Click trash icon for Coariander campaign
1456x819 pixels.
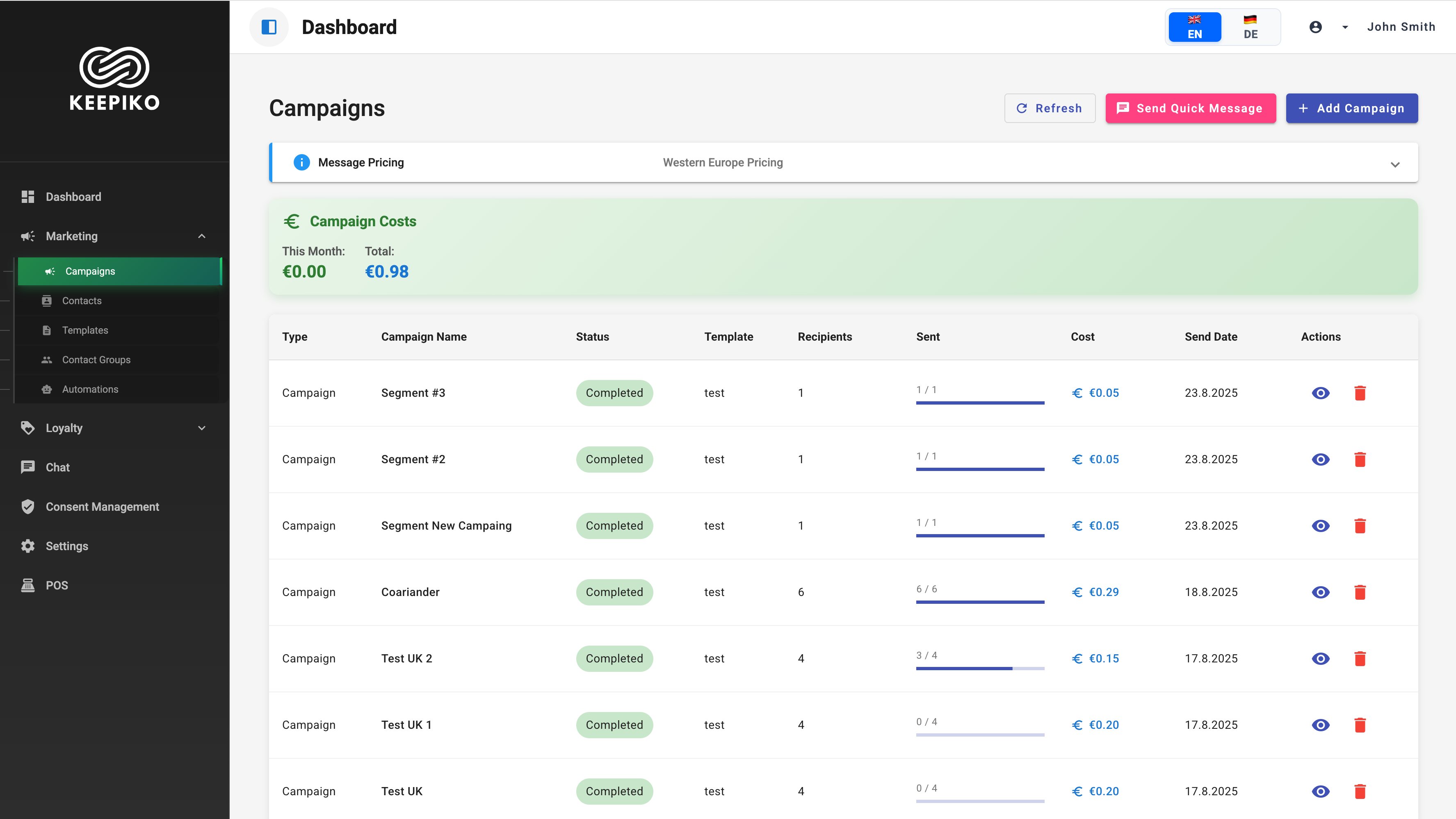point(1360,592)
